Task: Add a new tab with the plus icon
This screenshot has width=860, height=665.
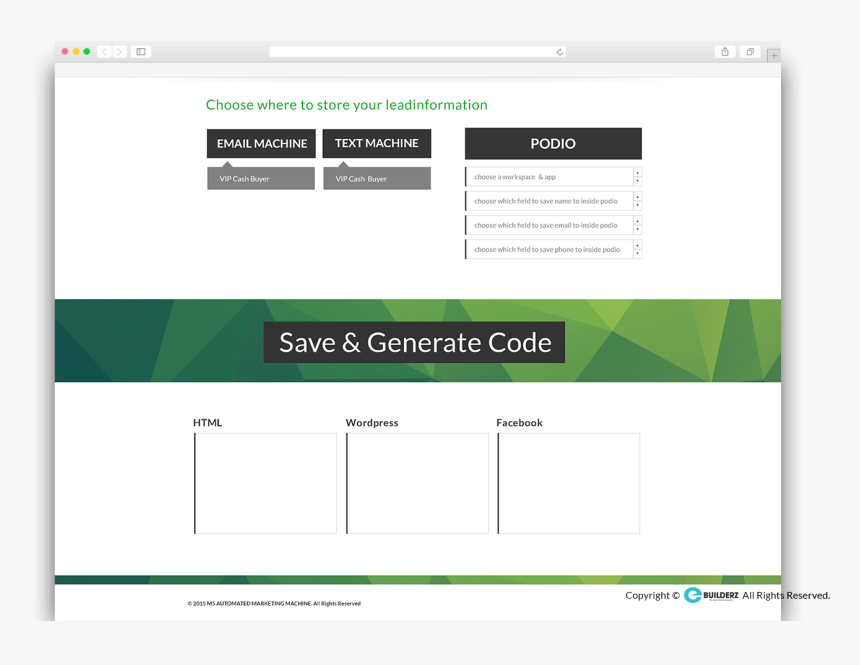Action: (774, 55)
